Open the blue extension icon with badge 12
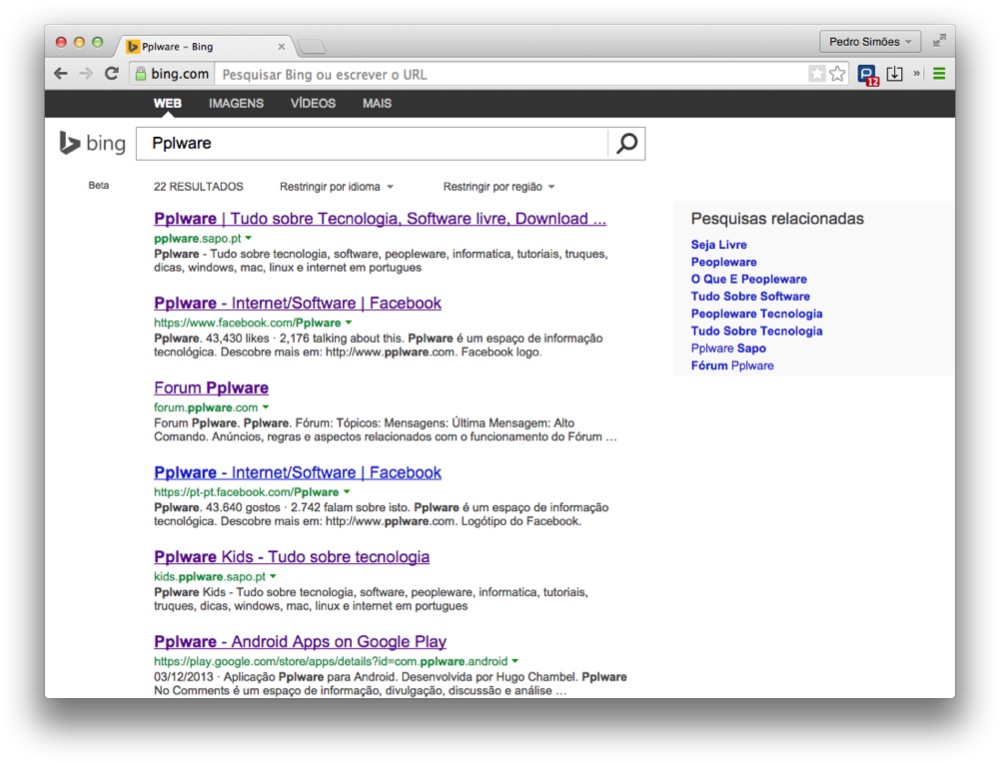Screen dimensions: 1000x763 868,75
